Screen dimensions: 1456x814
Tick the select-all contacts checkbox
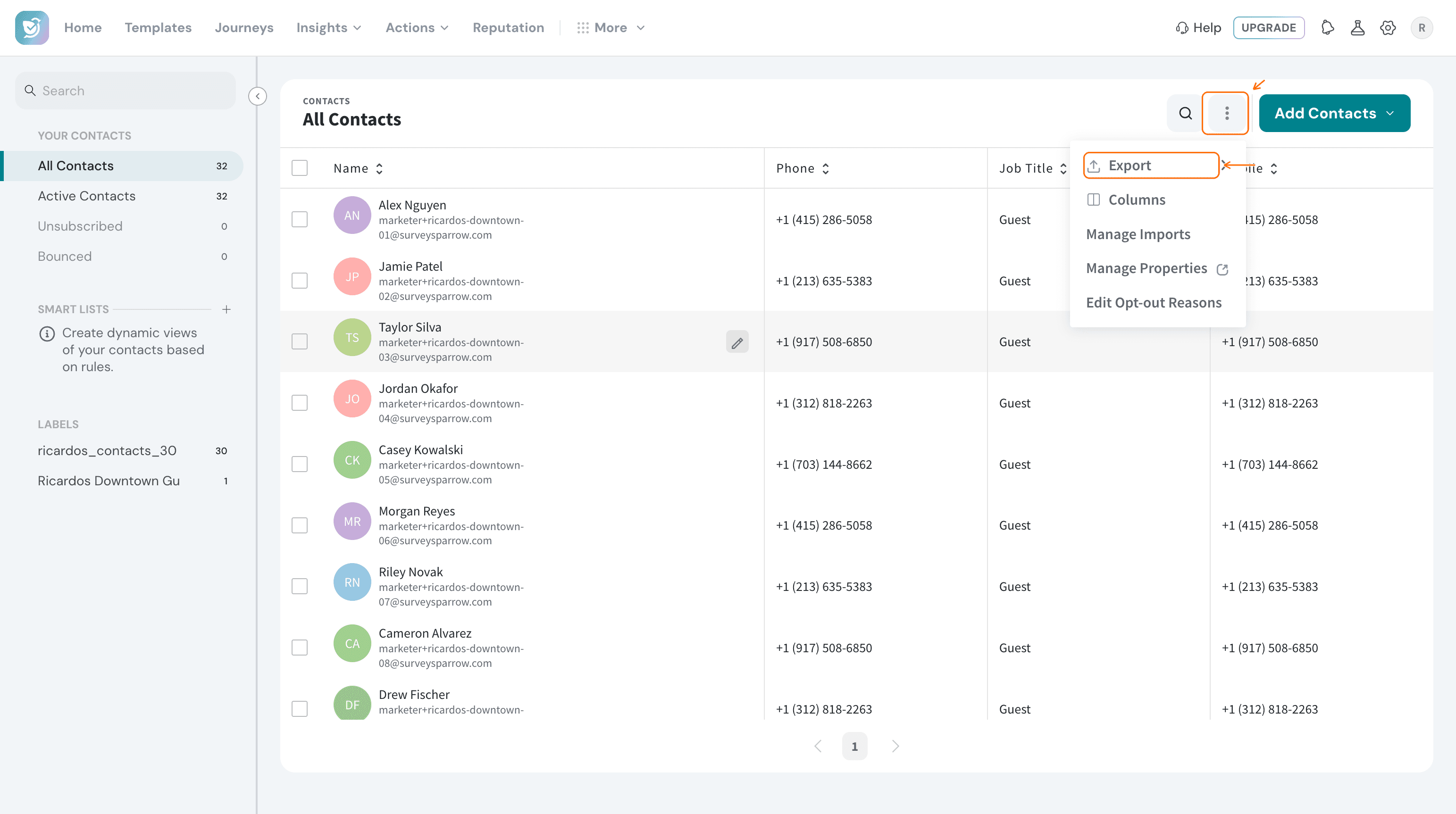point(300,168)
